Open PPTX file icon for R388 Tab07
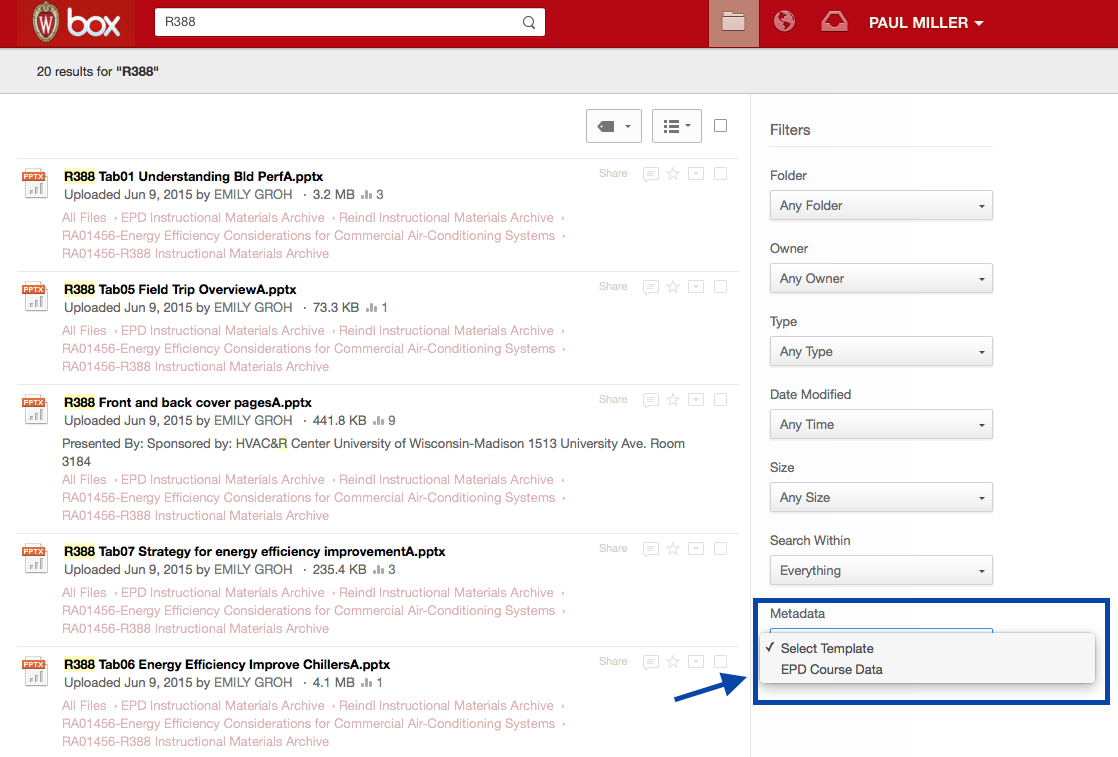The width and height of the screenshot is (1118, 757). click(x=35, y=558)
